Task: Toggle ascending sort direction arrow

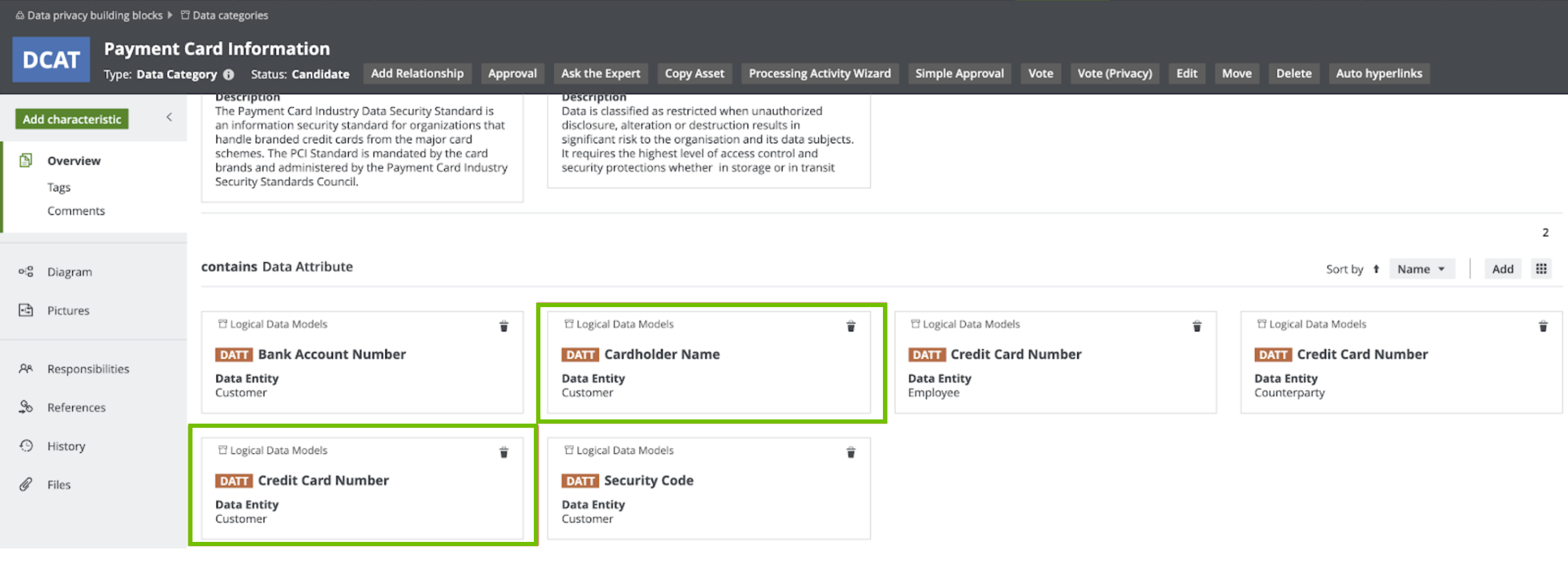Action: (1376, 269)
